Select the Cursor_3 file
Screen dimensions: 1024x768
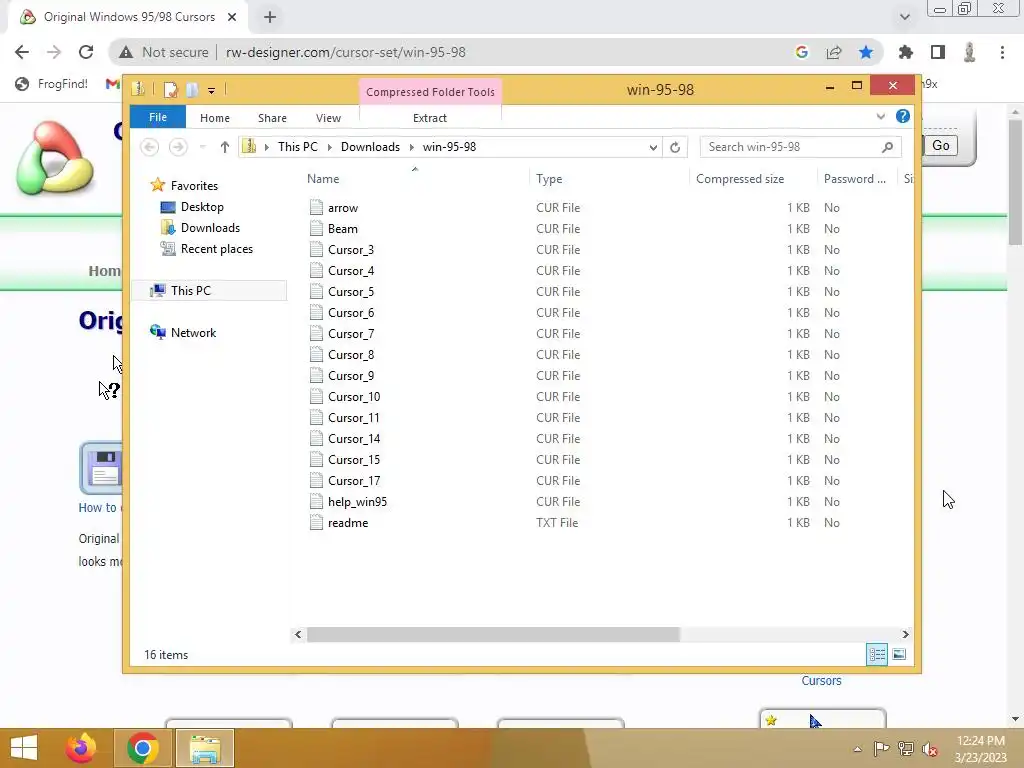pos(351,249)
